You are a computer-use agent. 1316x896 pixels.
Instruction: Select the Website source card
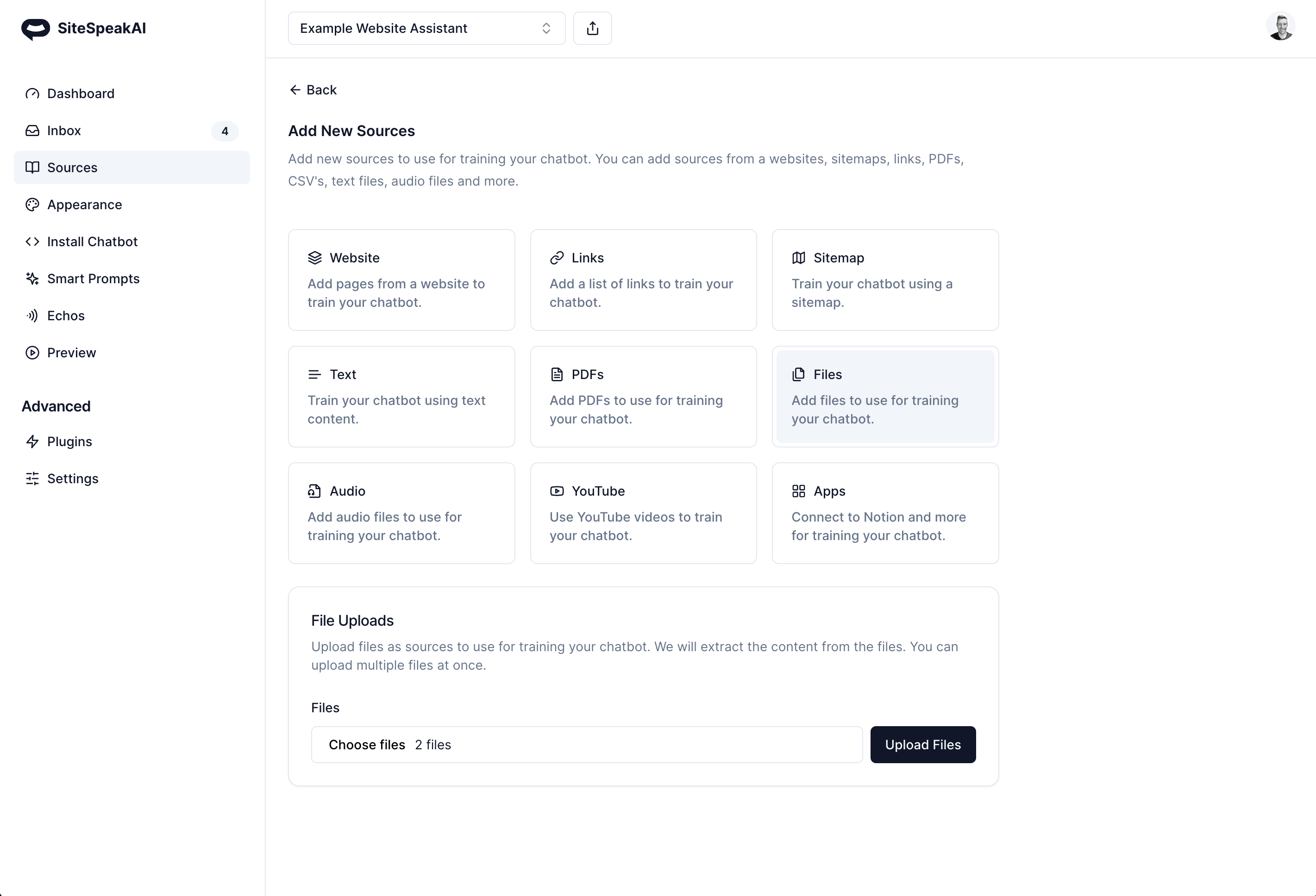401,280
